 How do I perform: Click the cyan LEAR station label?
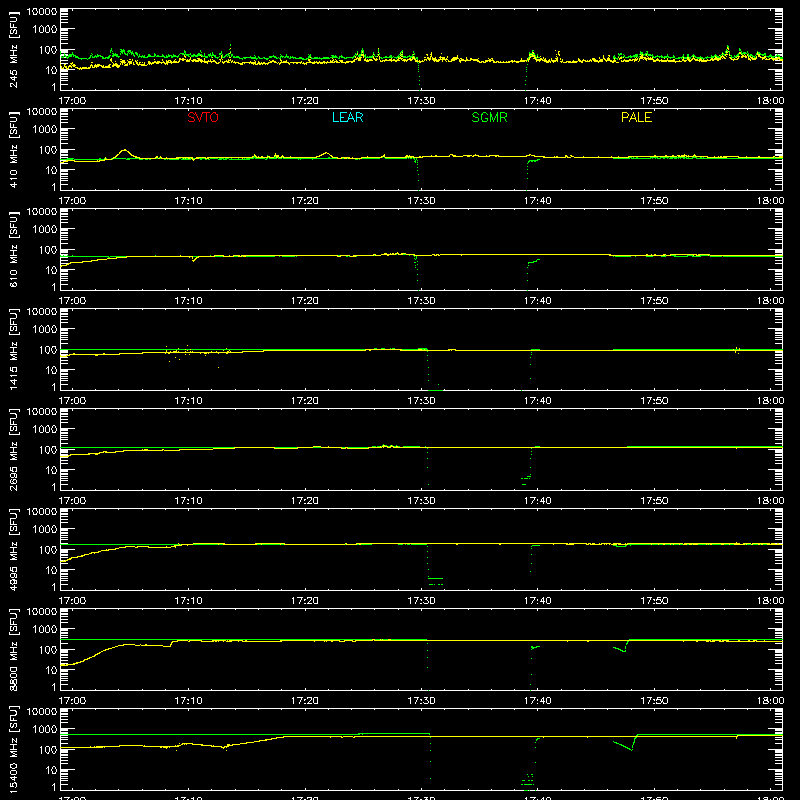(347, 117)
